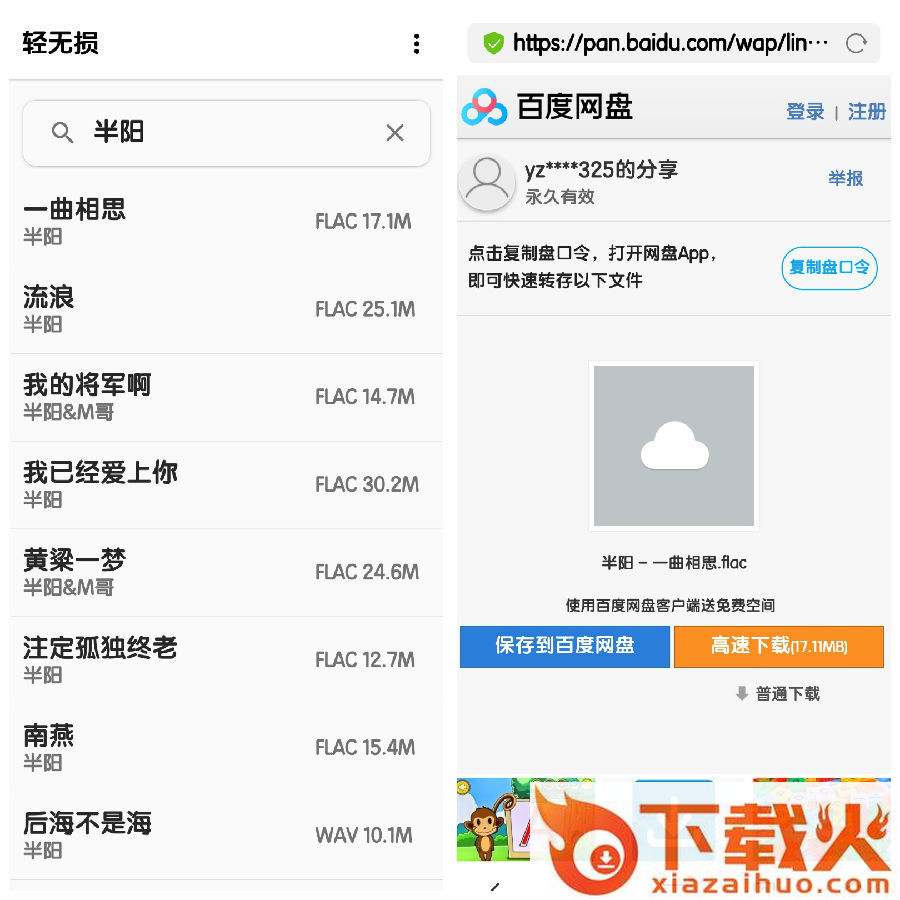The height and width of the screenshot is (900, 900).
Task: Select the FLAC 24.6M size label
Action: click(x=367, y=572)
